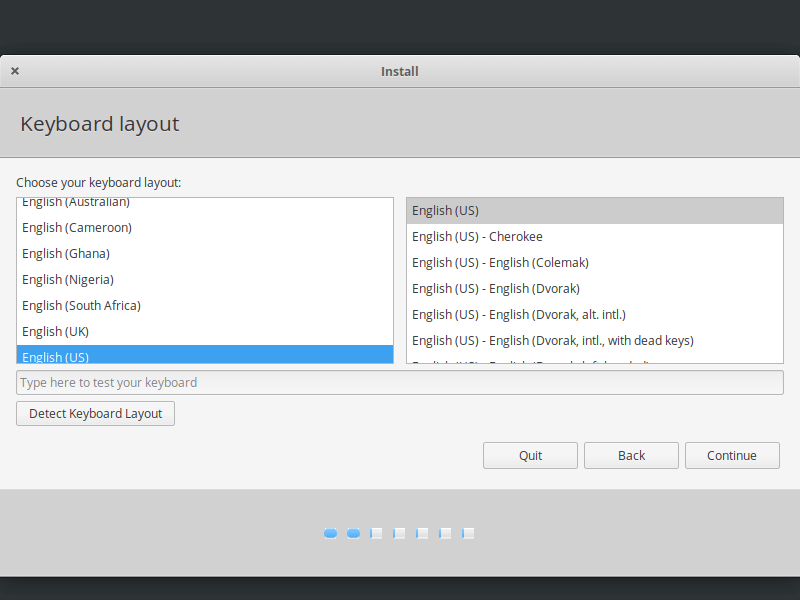800x600 pixels.
Task: Pick English (South Africa) layout
Action: 81,306
